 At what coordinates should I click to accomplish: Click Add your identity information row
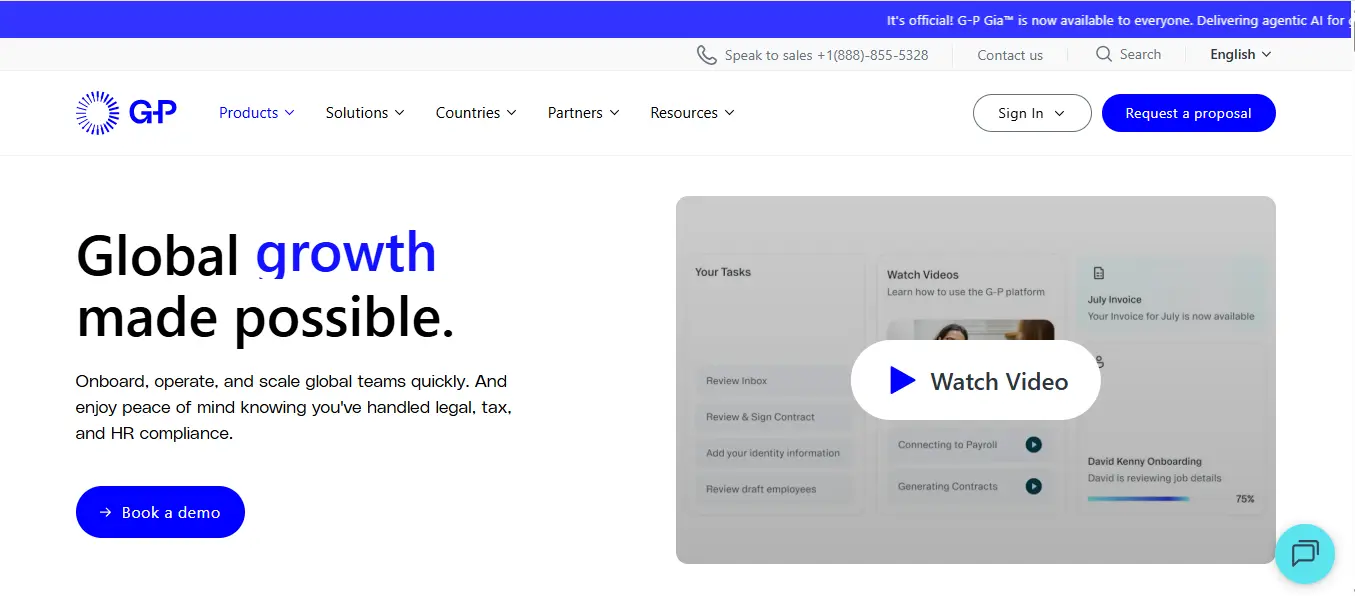coord(774,453)
